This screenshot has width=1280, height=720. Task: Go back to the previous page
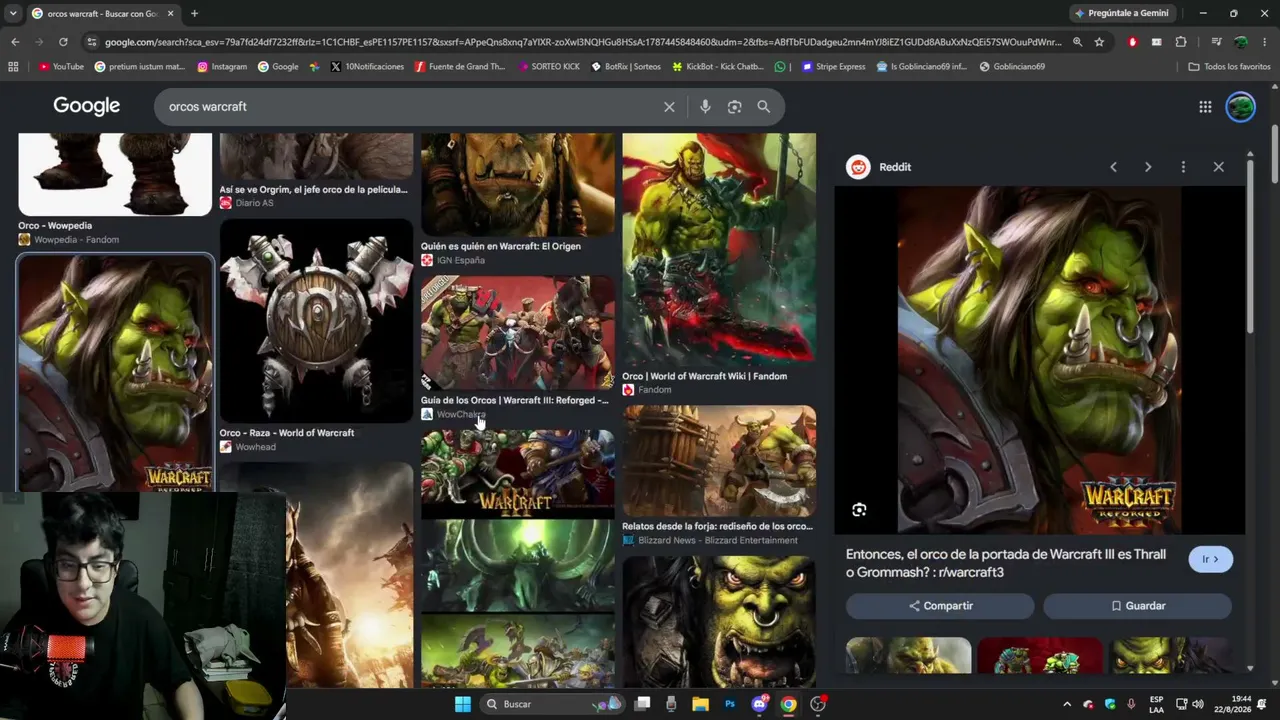(15, 42)
